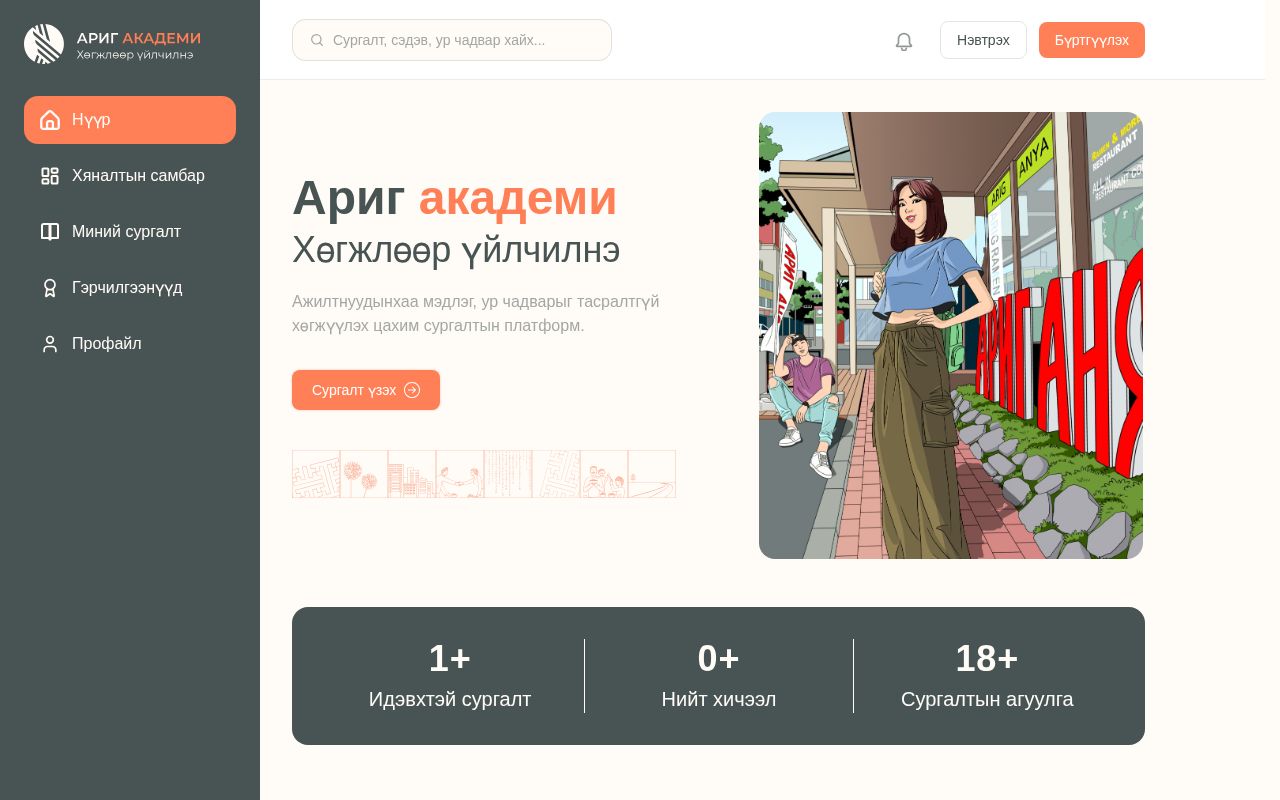Click the АРИГ АКАДЕМИ sidebar title text

139,38
